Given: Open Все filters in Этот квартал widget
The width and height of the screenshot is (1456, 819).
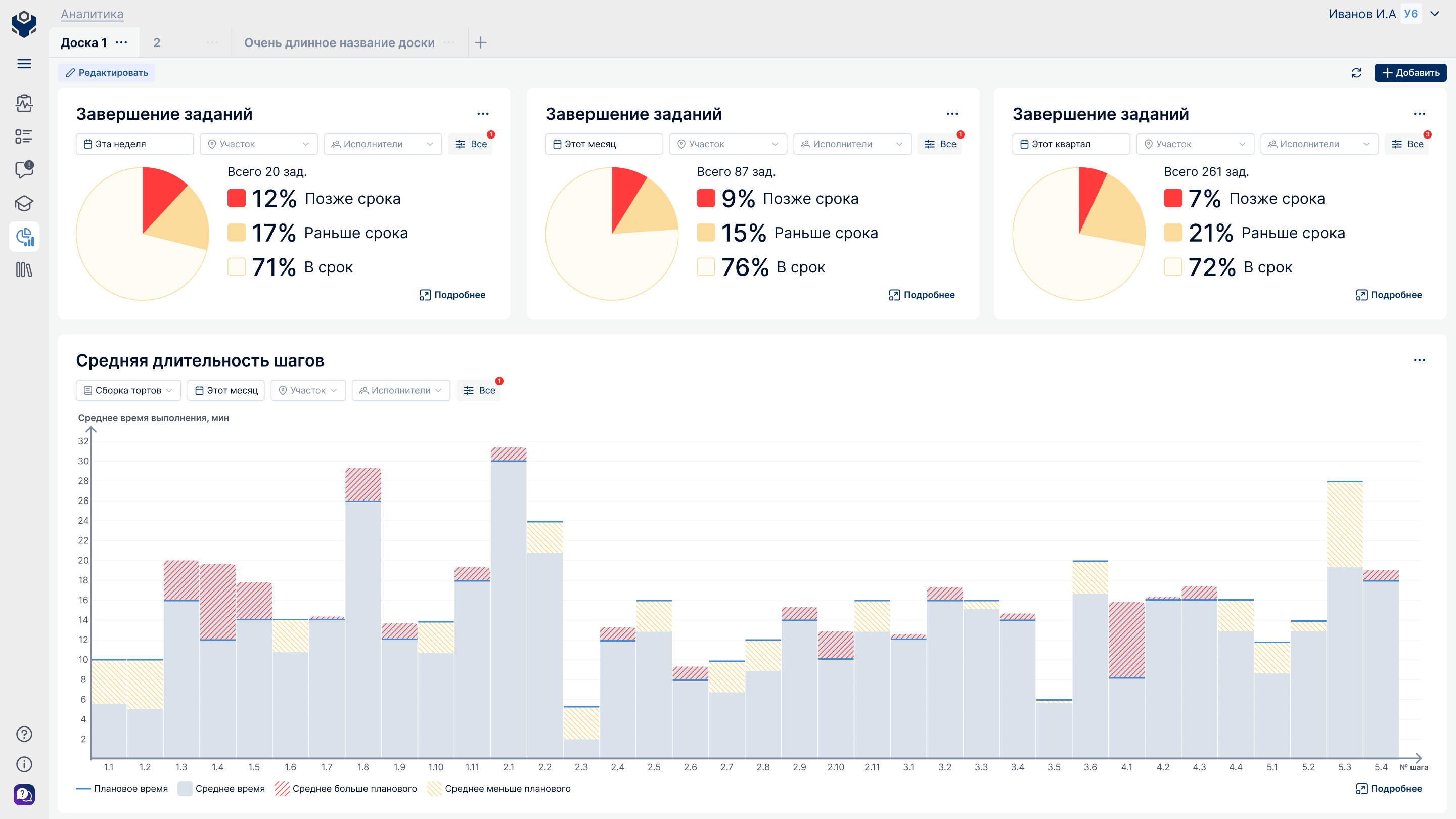Looking at the screenshot, I should (x=1407, y=144).
